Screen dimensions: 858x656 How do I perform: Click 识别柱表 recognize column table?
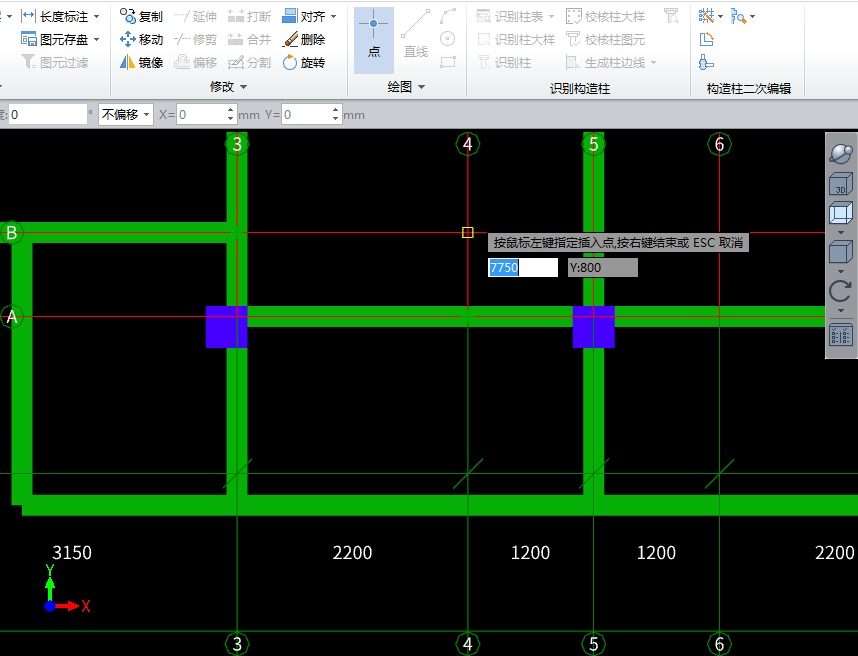coord(510,16)
